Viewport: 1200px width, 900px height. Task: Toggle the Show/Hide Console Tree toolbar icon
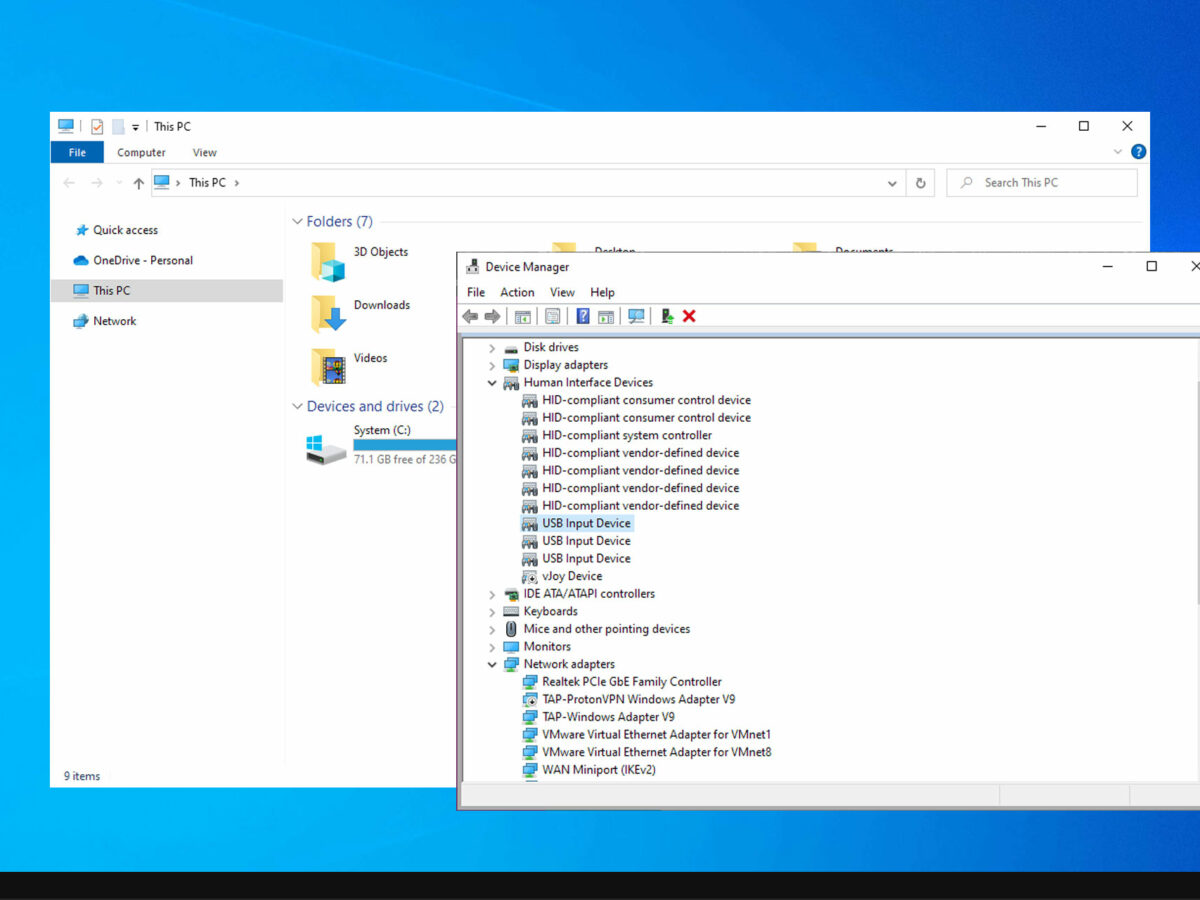pyautogui.click(x=522, y=316)
